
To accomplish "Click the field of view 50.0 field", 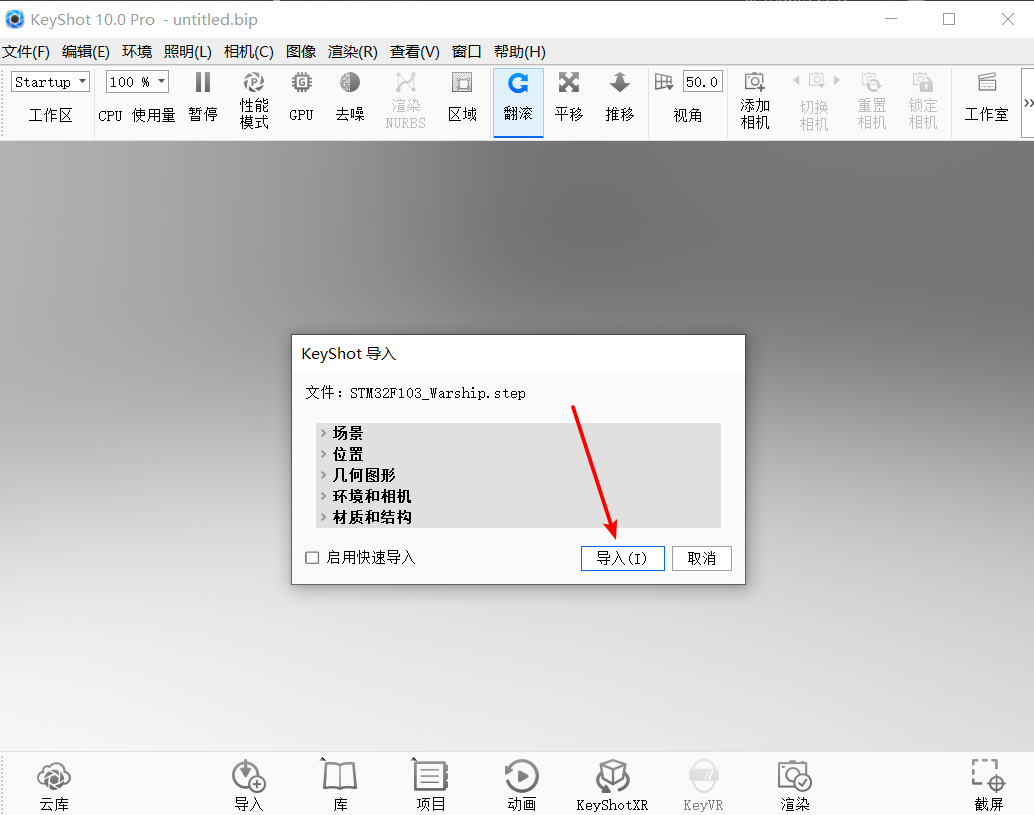I will (x=702, y=82).
